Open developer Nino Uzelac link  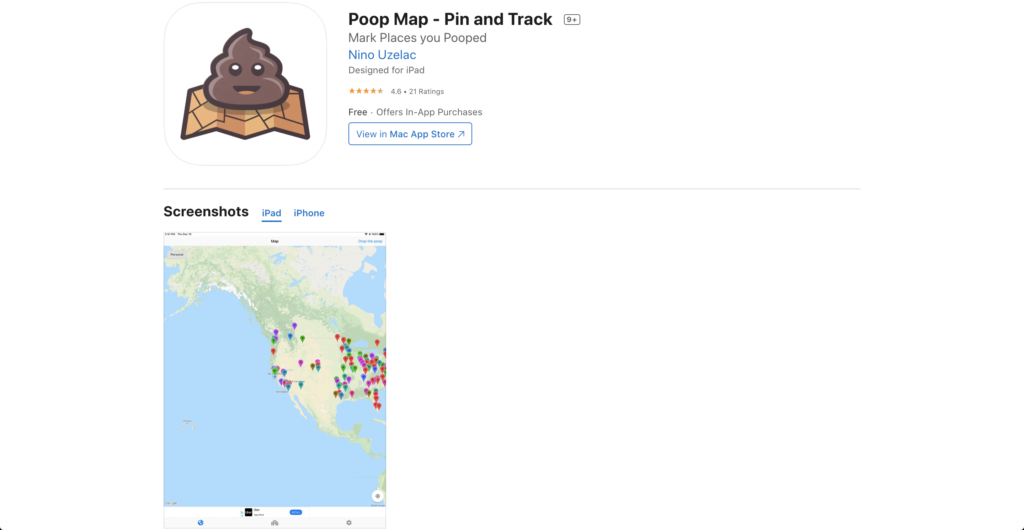[382, 55]
